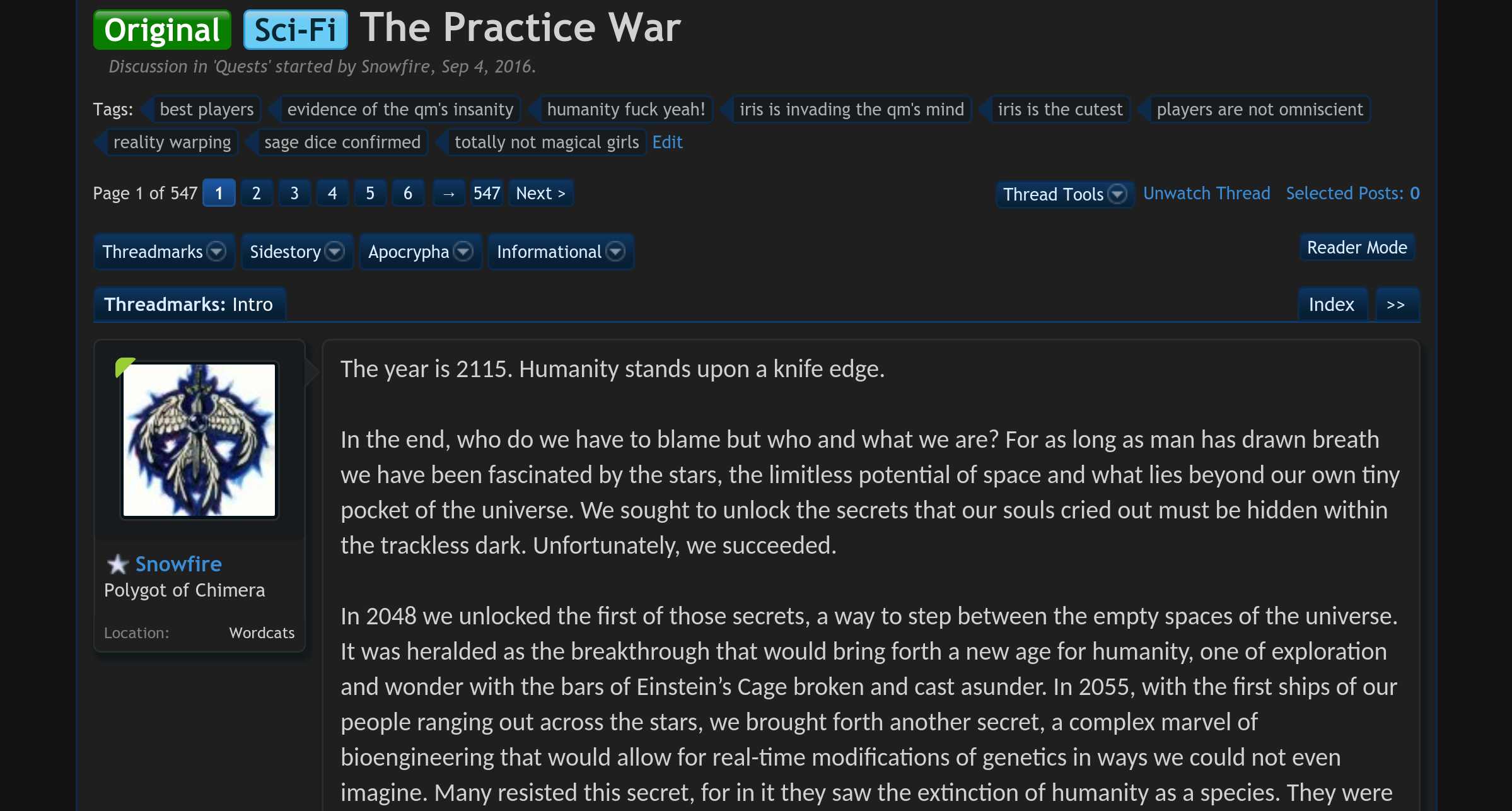The width and height of the screenshot is (1512, 811).
Task: Toggle Unwatch Thread
Action: (1206, 193)
